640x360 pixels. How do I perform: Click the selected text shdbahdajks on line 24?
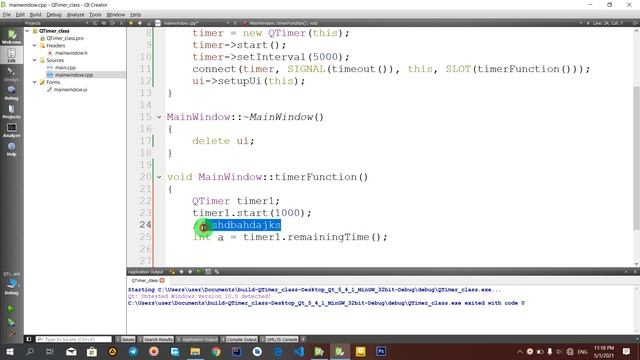(245, 225)
